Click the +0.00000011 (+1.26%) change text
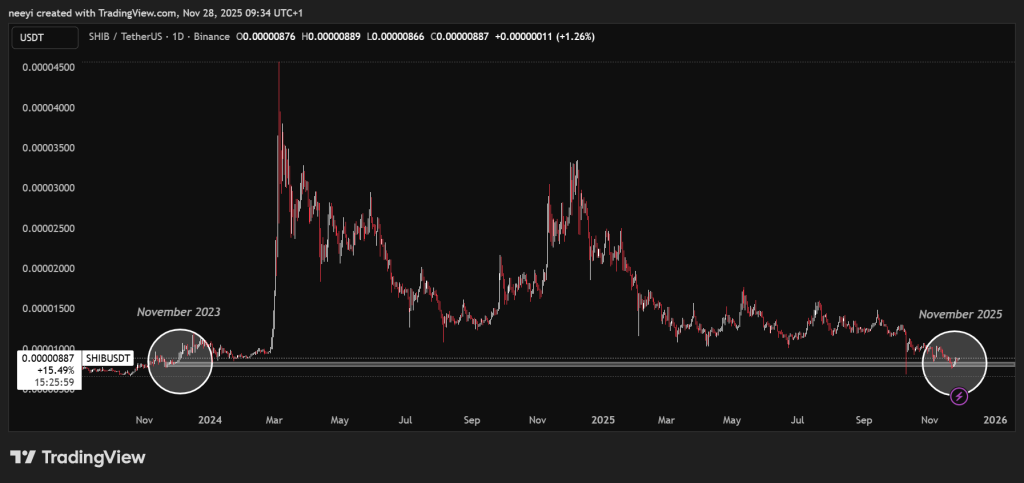1024x483 pixels. pyautogui.click(x=545, y=37)
